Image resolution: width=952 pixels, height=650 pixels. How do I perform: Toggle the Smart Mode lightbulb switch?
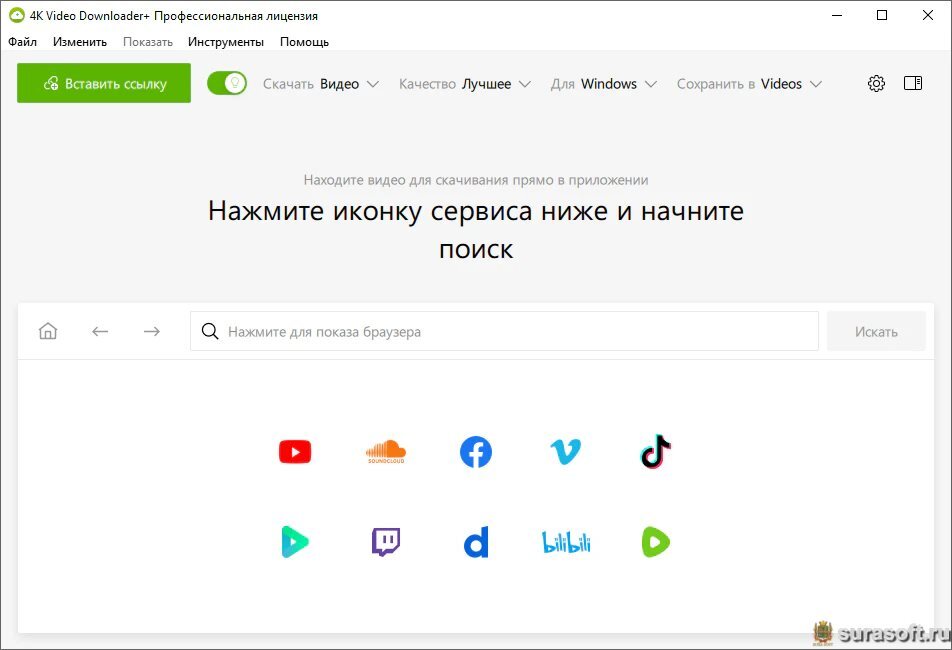[x=227, y=84]
